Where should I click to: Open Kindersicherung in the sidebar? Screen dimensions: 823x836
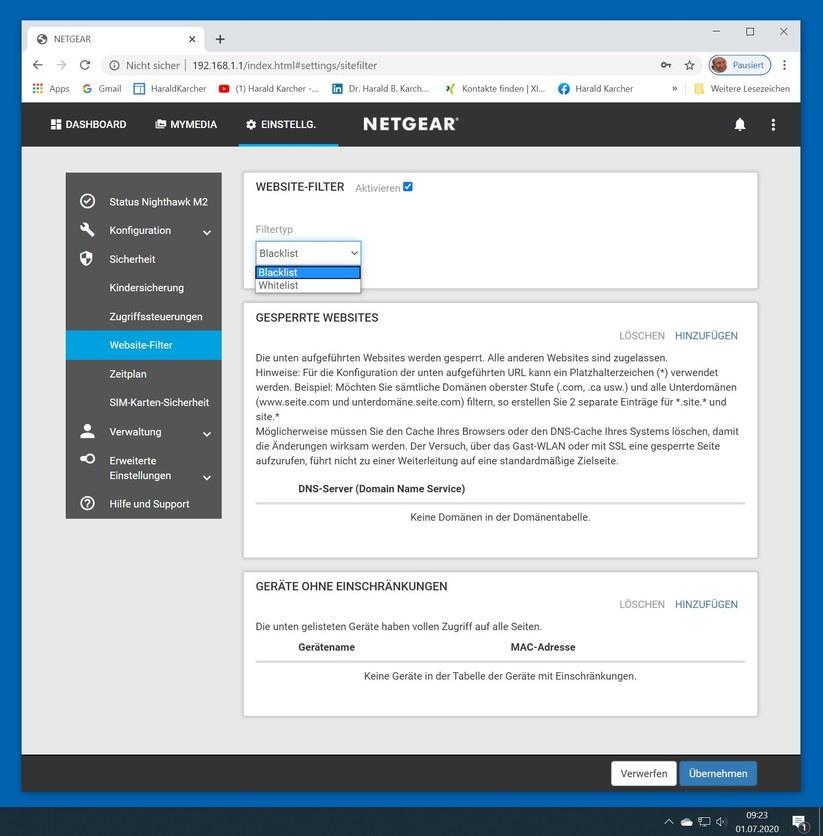tap(146, 288)
